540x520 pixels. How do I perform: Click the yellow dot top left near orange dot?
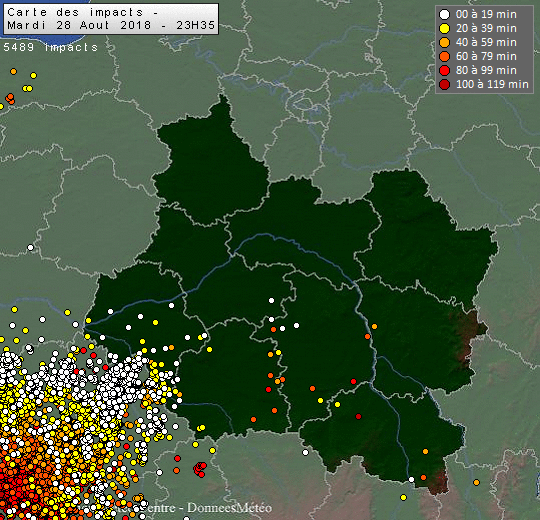pyautogui.click(x=33, y=75)
